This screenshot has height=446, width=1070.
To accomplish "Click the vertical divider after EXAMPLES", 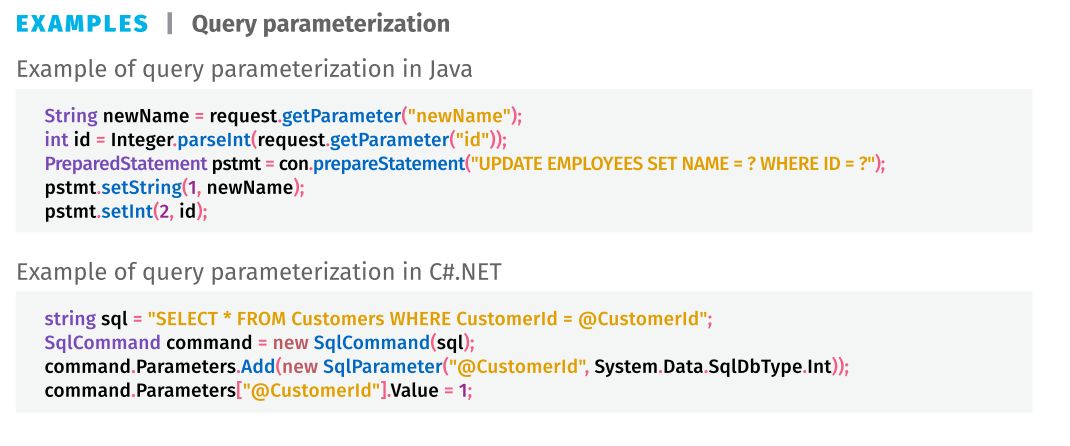I will coord(169,24).
